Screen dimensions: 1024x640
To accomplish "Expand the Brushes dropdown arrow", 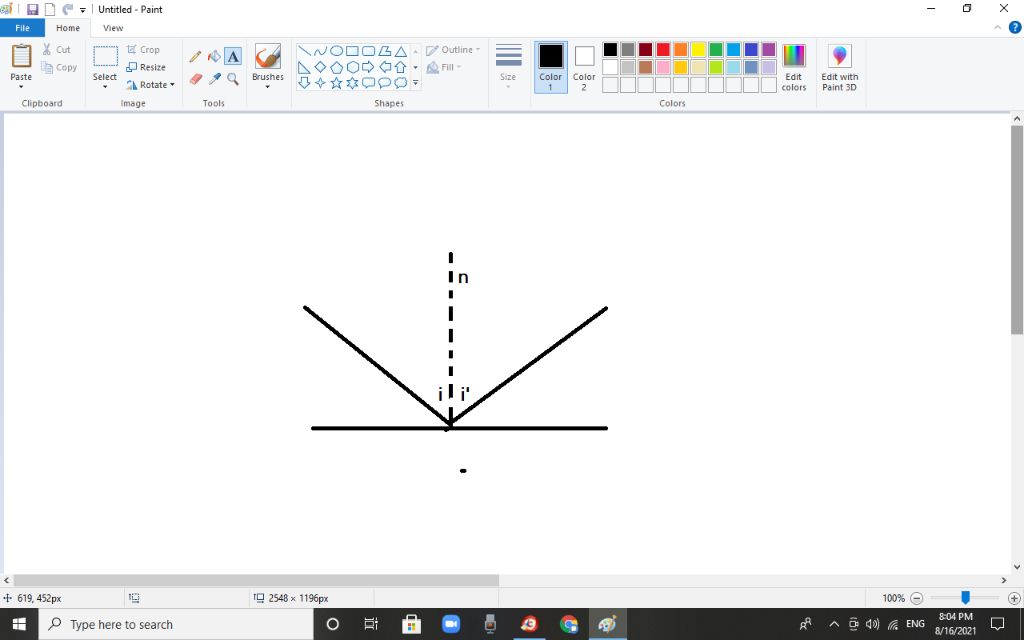I will [268, 87].
